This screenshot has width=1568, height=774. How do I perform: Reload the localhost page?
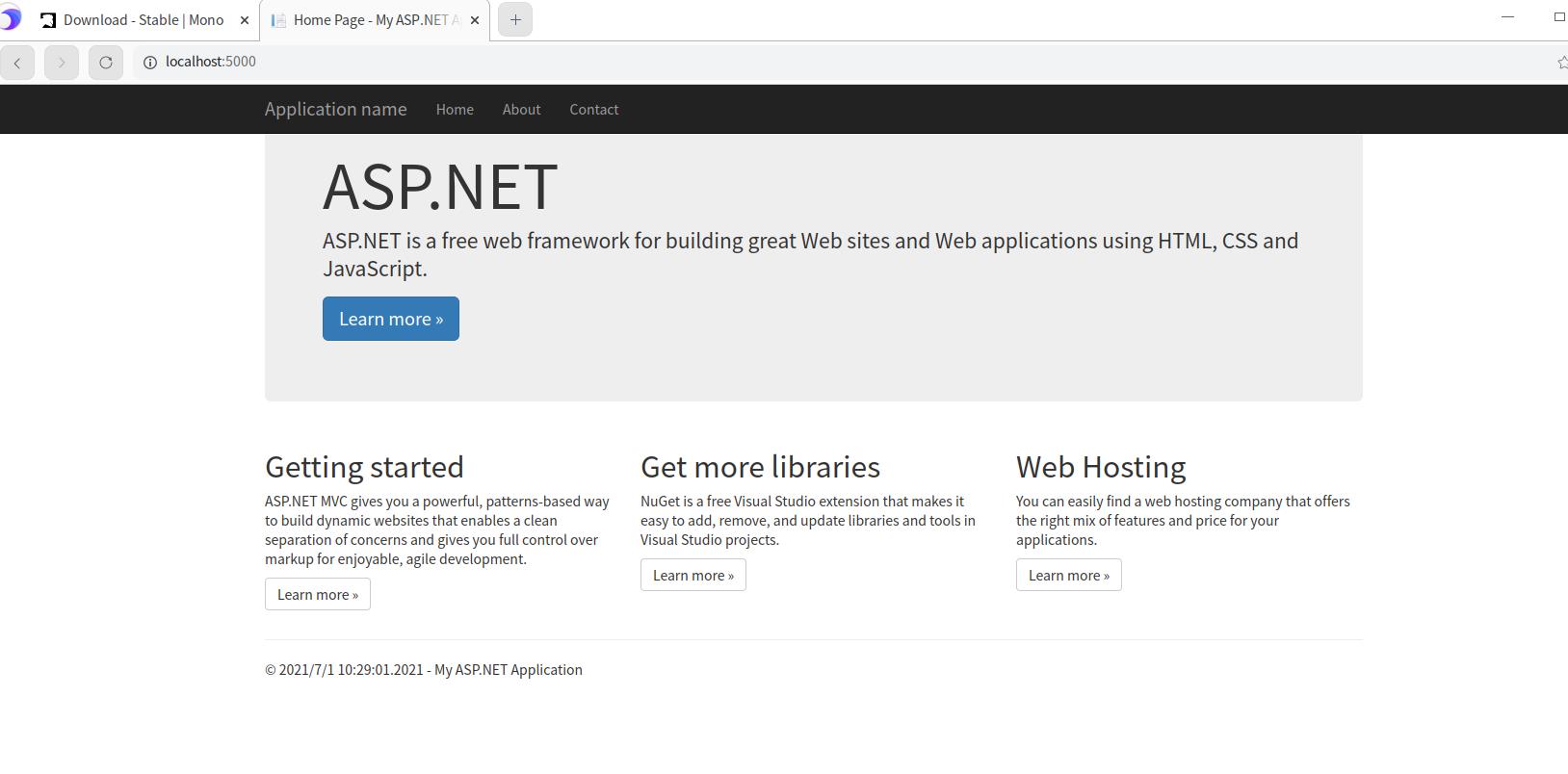(x=106, y=63)
